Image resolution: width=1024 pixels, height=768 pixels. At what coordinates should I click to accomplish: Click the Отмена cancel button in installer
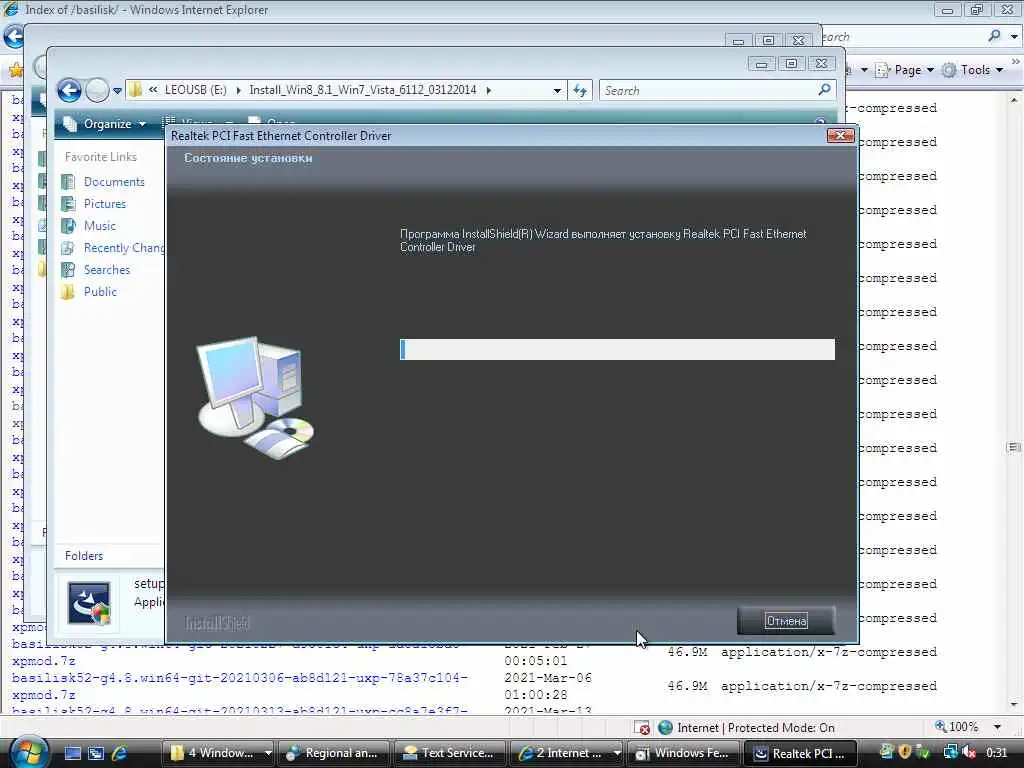point(786,620)
